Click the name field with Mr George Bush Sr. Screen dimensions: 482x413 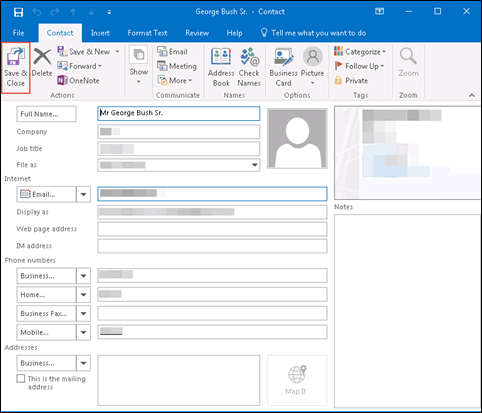pos(179,113)
